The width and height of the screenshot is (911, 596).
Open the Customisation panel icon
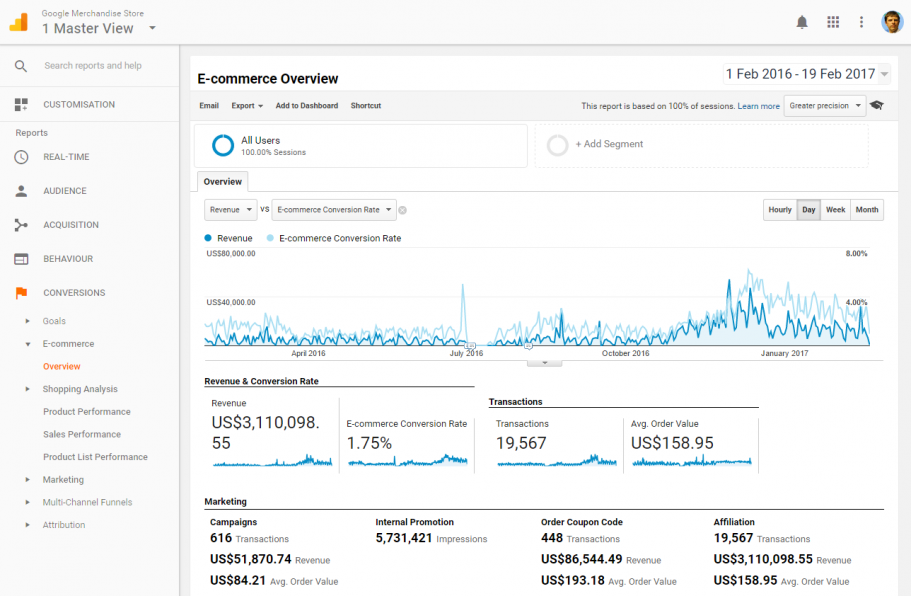(22, 104)
